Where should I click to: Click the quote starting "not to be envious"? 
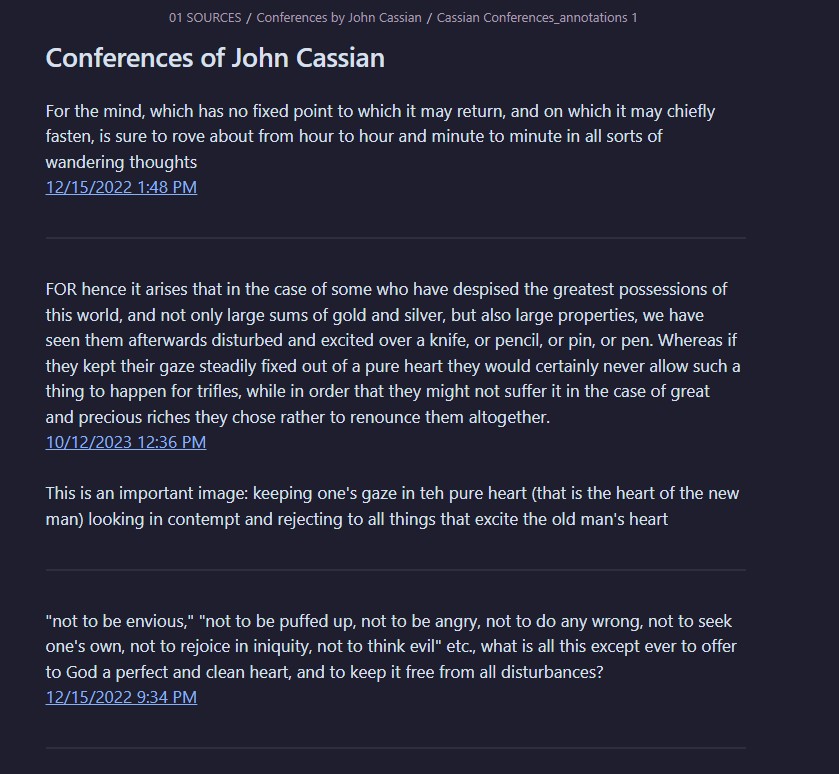pos(391,646)
